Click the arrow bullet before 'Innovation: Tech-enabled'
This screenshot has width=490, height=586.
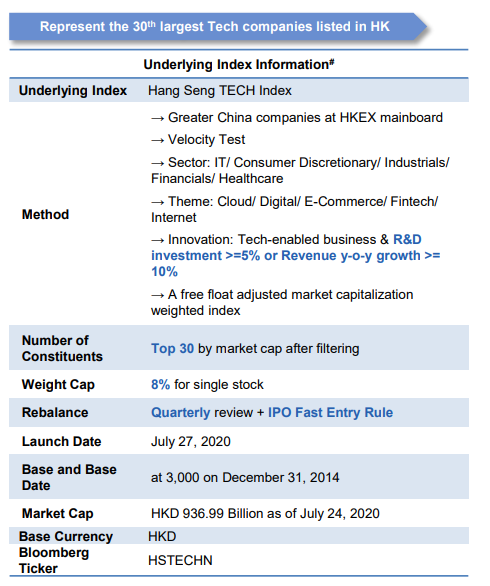coord(158,241)
